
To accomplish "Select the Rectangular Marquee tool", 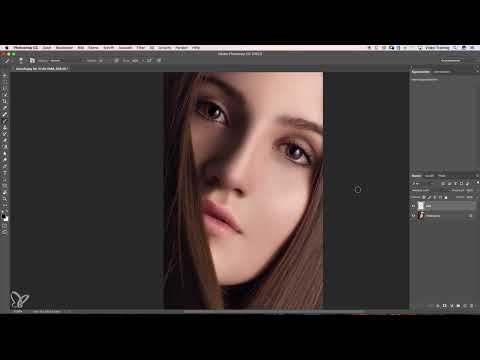I will click(5, 82).
